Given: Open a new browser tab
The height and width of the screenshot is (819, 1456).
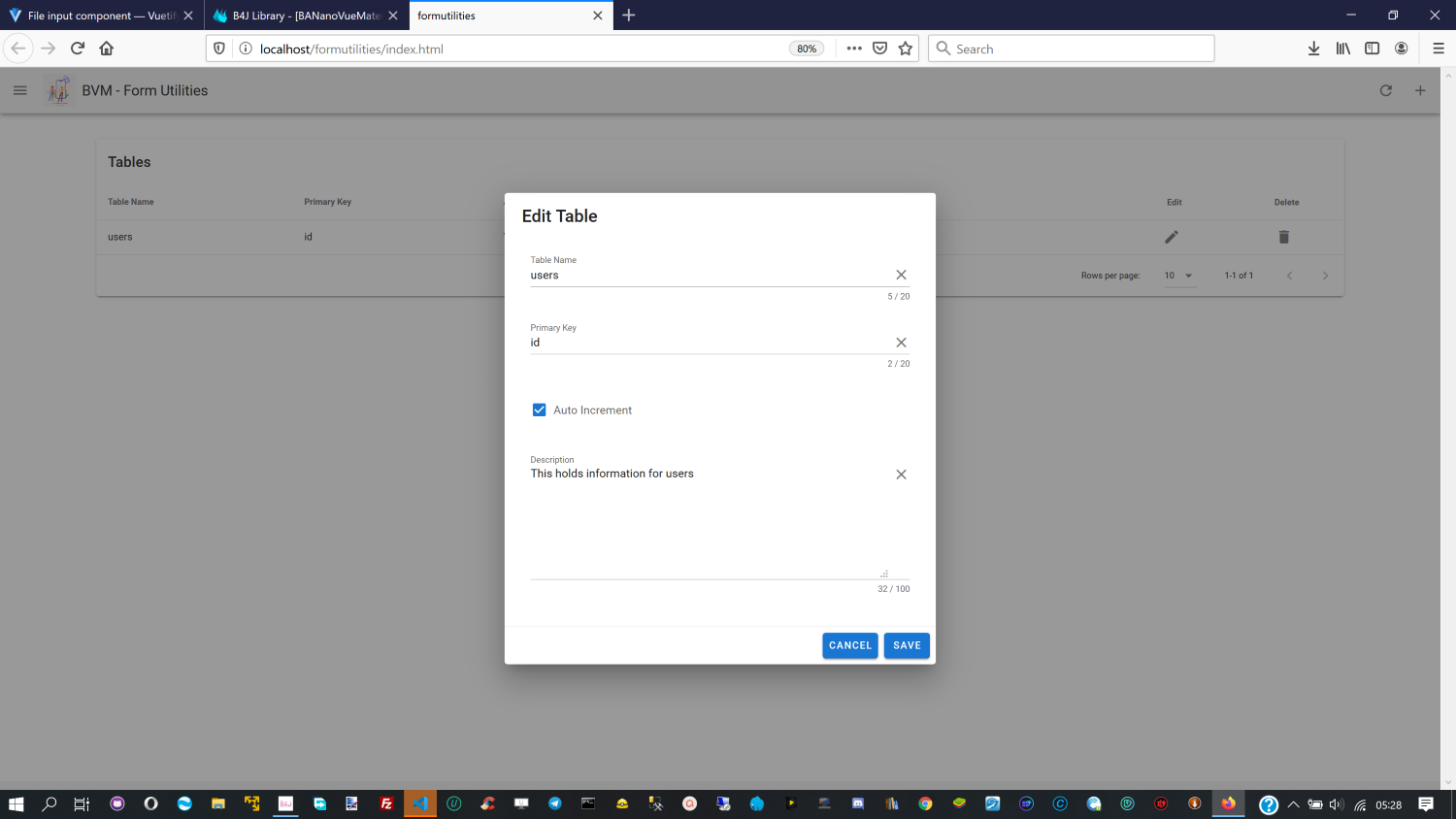Looking at the screenshot, I should (x=629, y=16).
